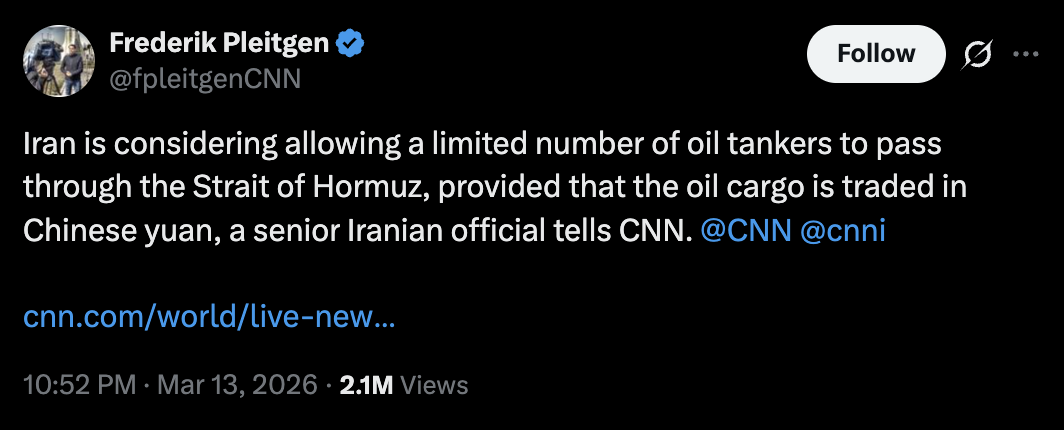Click the blue verified checkmark badge
Image resolution: width=1064 pixels, height=430 pixels.
351,43
